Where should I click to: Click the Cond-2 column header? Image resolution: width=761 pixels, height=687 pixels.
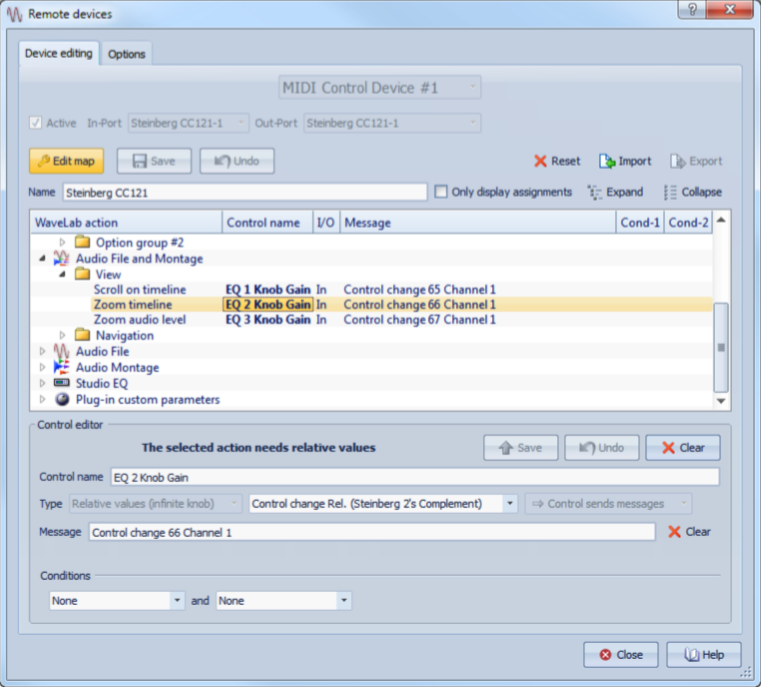click(688, 223)
